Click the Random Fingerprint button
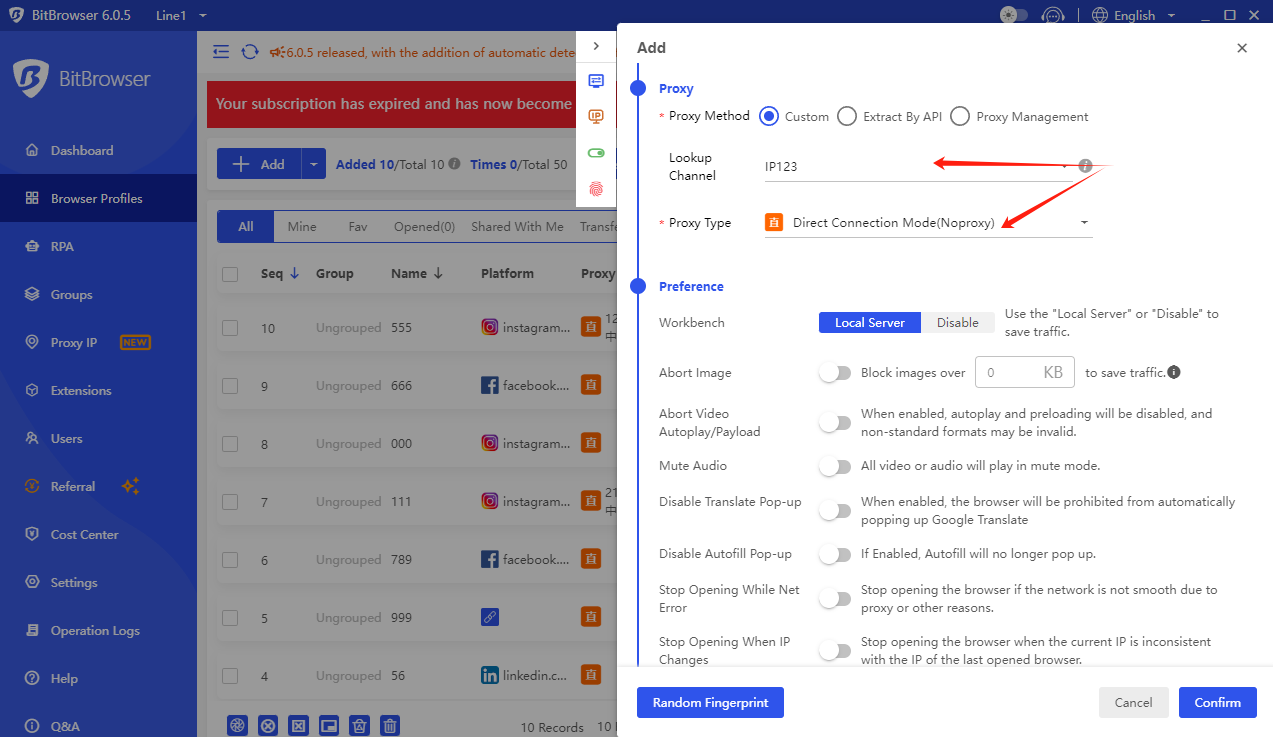 710,702
